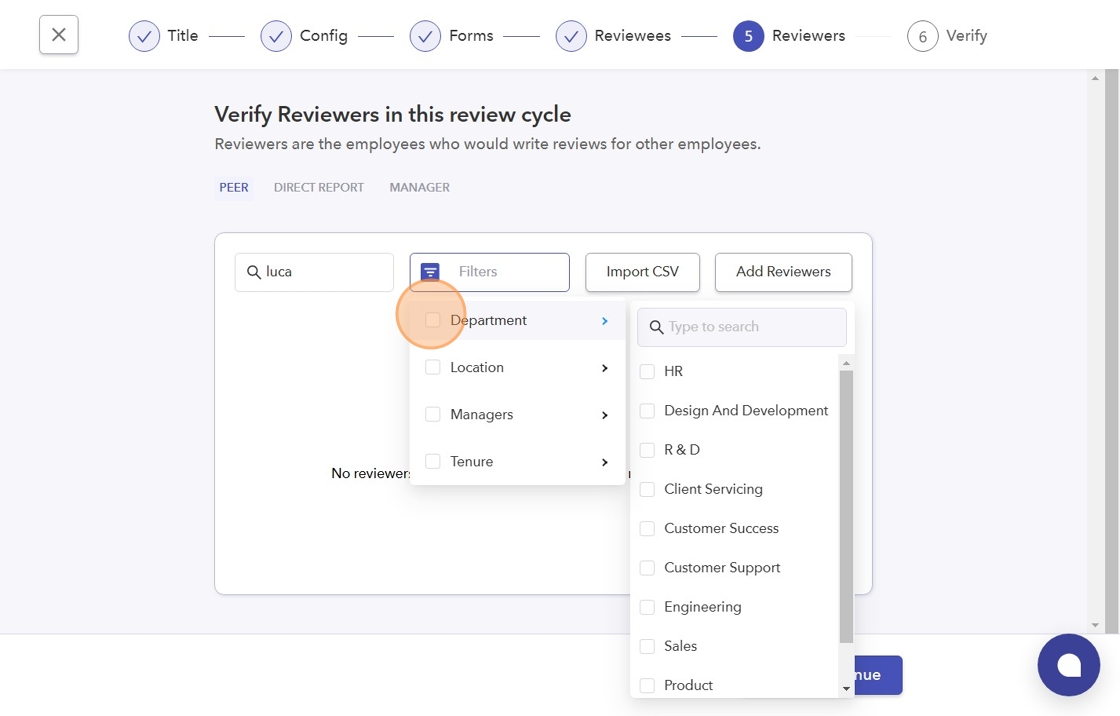The width and height of the screenshot is (1120, 716).
Task: Click the Filters funnel icon
Action: tap(430, 272)
